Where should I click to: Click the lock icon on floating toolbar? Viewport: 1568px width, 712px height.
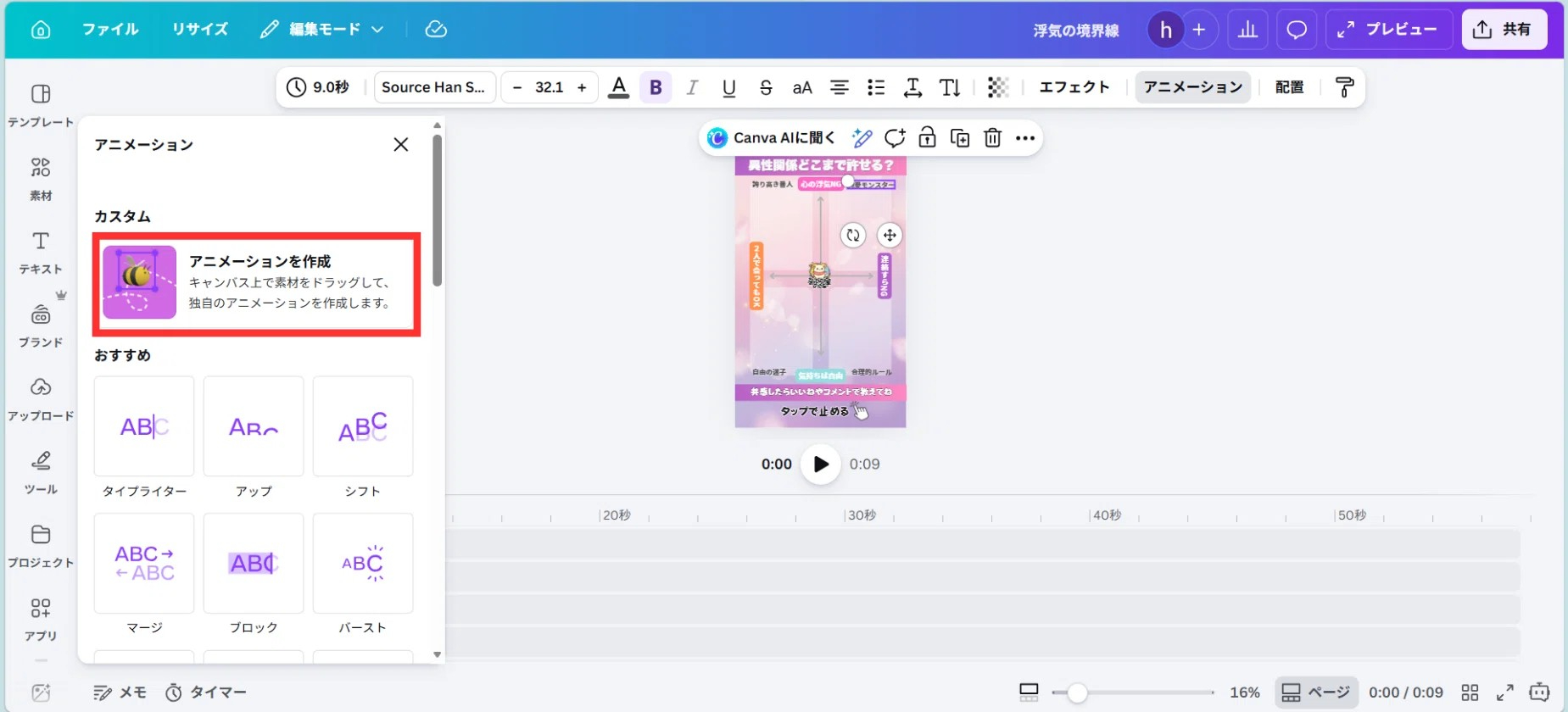click(x=927, y=138)
